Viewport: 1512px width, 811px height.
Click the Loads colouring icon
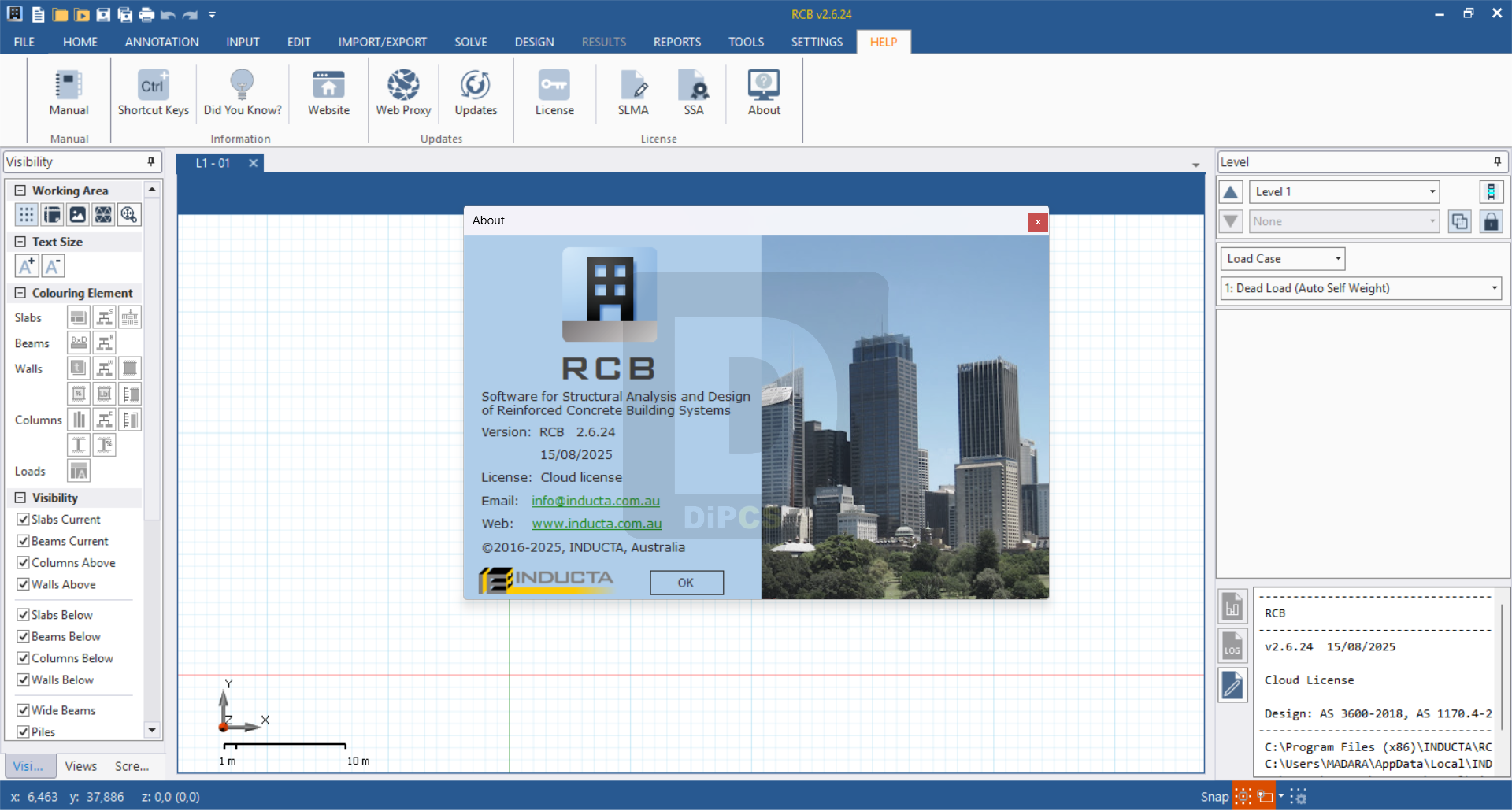pos(79,471)
